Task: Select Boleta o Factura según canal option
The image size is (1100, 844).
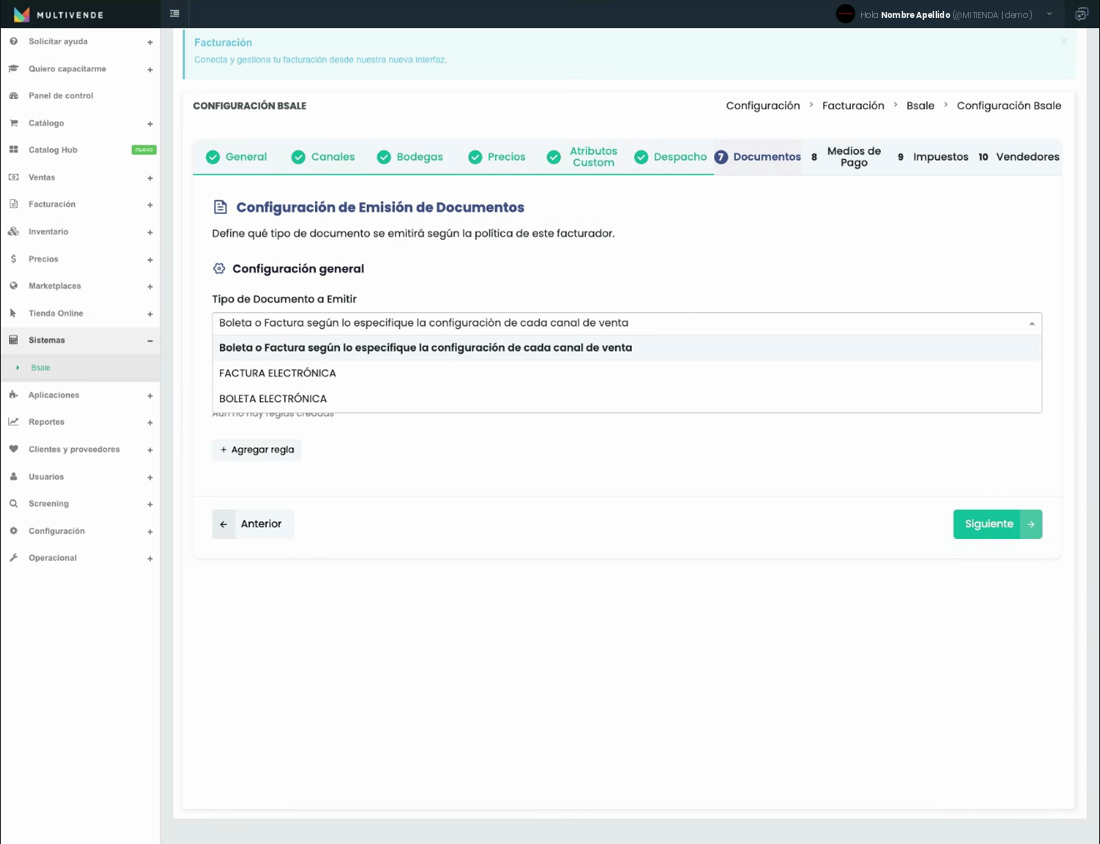Action: (627, 348)
